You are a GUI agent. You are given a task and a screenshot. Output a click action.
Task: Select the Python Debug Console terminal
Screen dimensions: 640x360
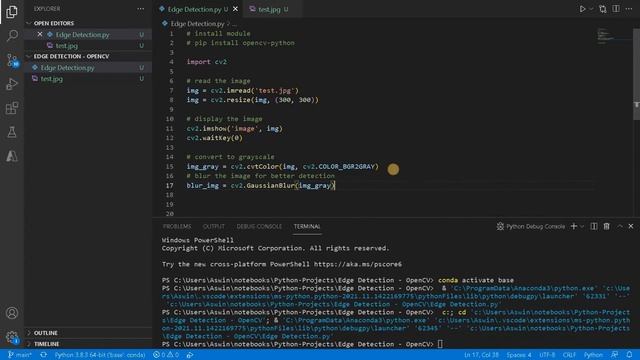pos(531,227)
